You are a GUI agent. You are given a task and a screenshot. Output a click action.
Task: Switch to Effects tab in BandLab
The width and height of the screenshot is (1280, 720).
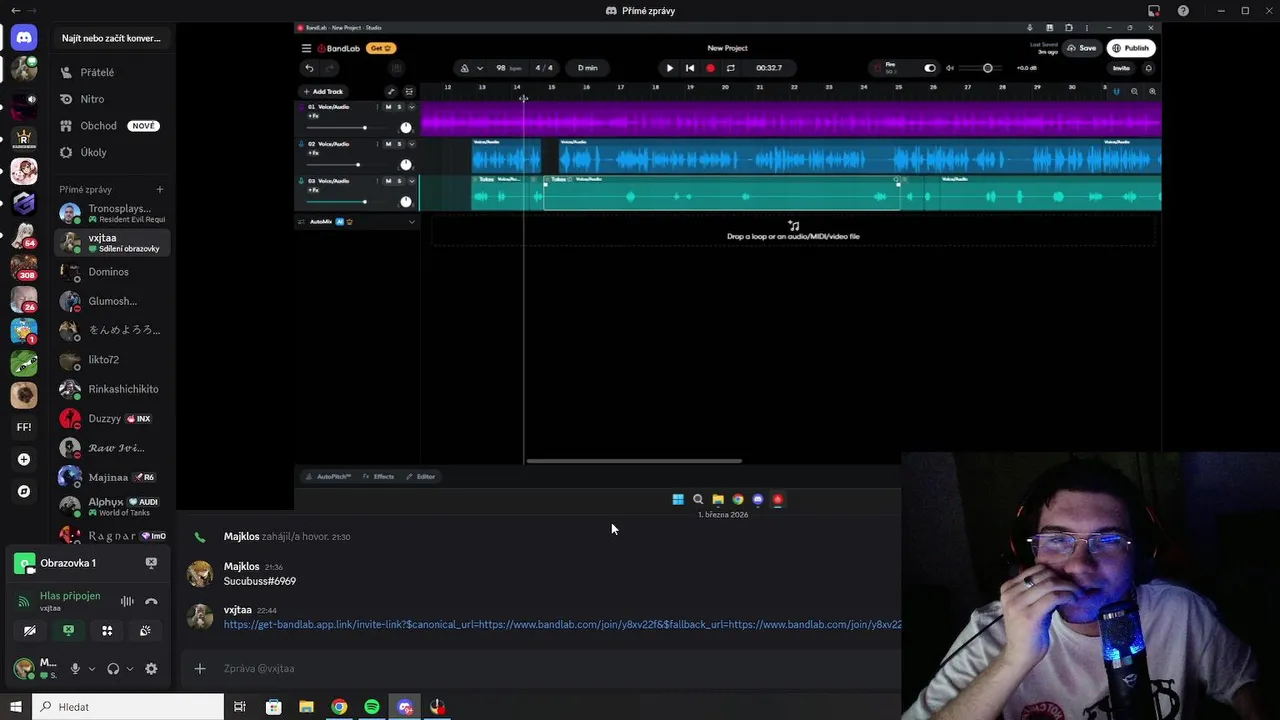tap(379, 477)
